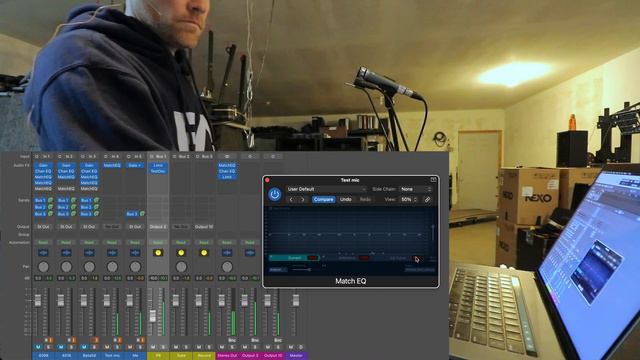This screenshot has height=360, width=640.
Task: Click the waveform icon on Test mic strip
Action: (112, 253)
